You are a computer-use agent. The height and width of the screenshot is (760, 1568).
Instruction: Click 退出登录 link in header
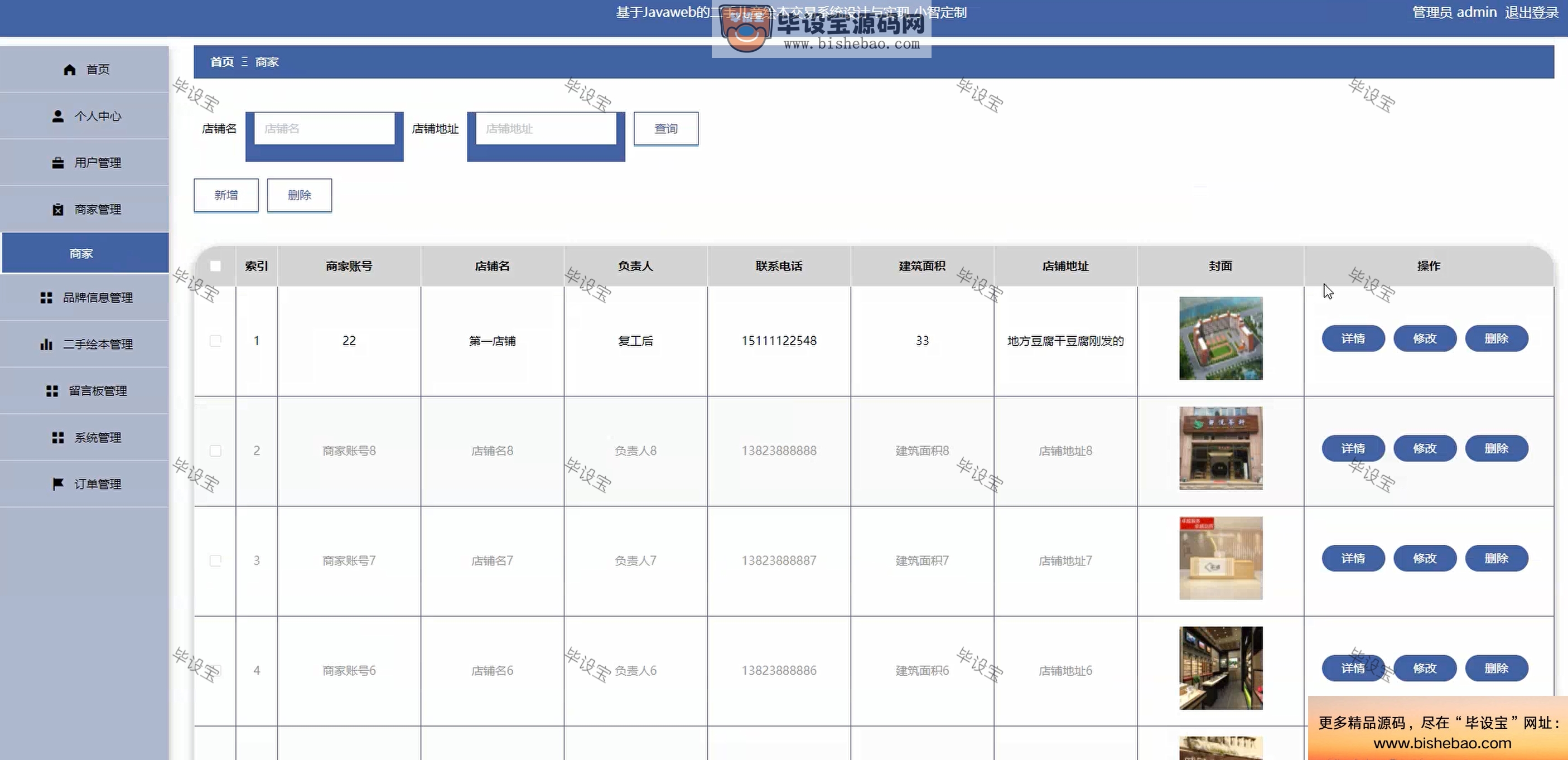[x=1532, y=12]
